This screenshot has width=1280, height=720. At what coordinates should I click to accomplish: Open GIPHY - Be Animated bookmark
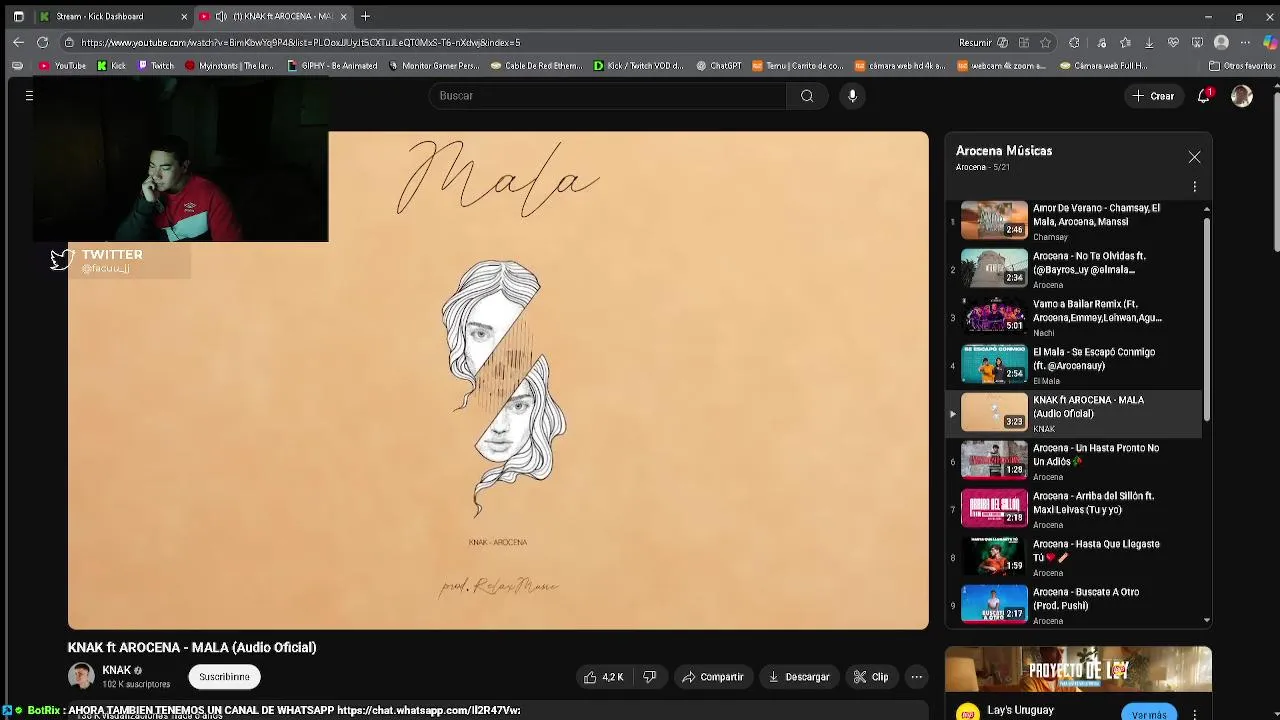pos(332,66)
